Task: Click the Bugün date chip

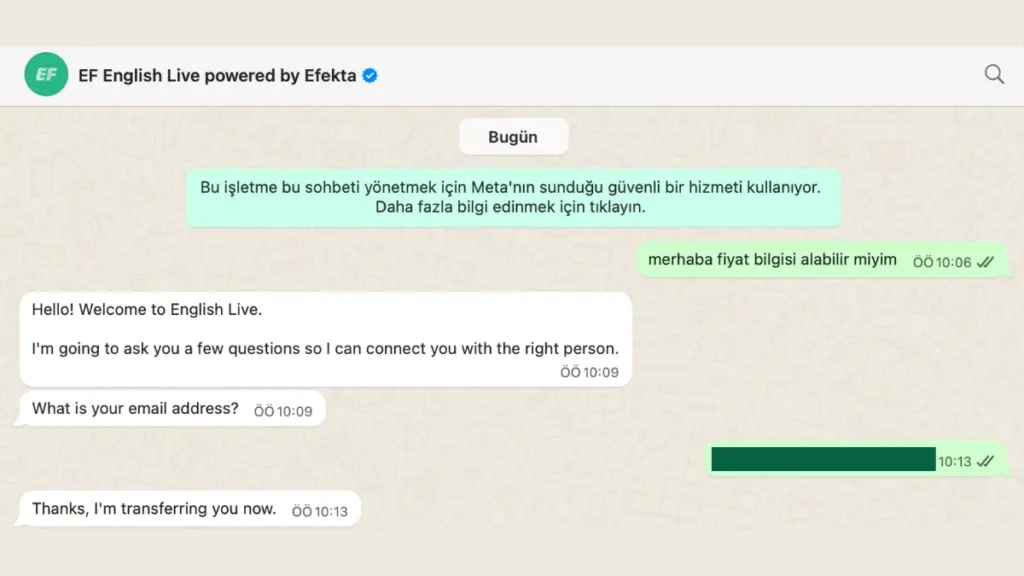Action: pos(513,136)
